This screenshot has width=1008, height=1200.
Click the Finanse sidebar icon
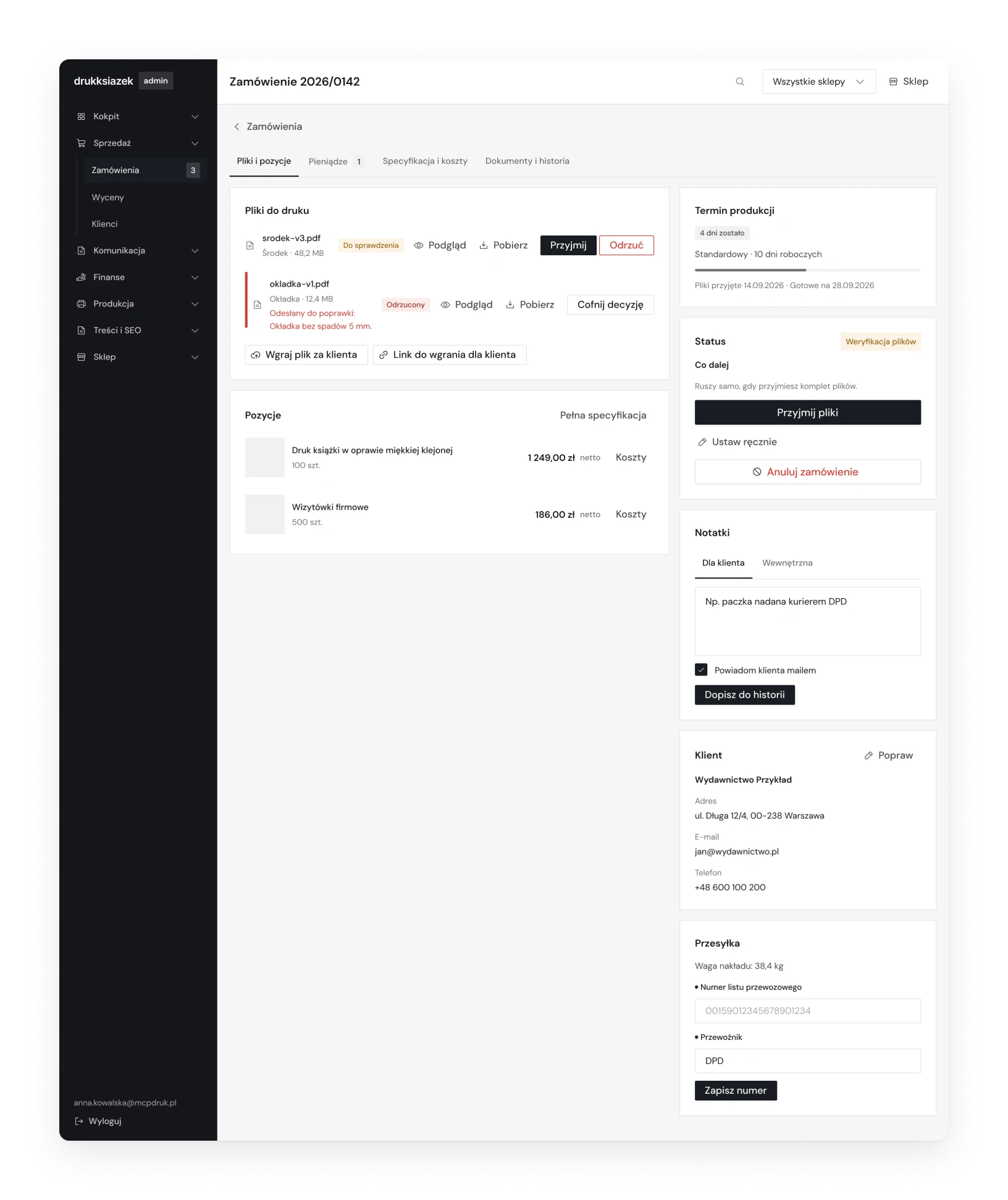click(81, 277)
